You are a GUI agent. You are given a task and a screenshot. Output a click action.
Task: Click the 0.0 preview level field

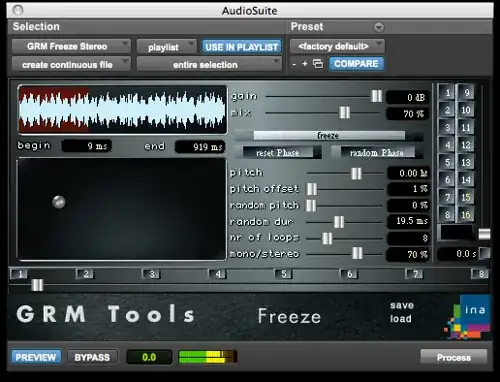click(149, 357)
